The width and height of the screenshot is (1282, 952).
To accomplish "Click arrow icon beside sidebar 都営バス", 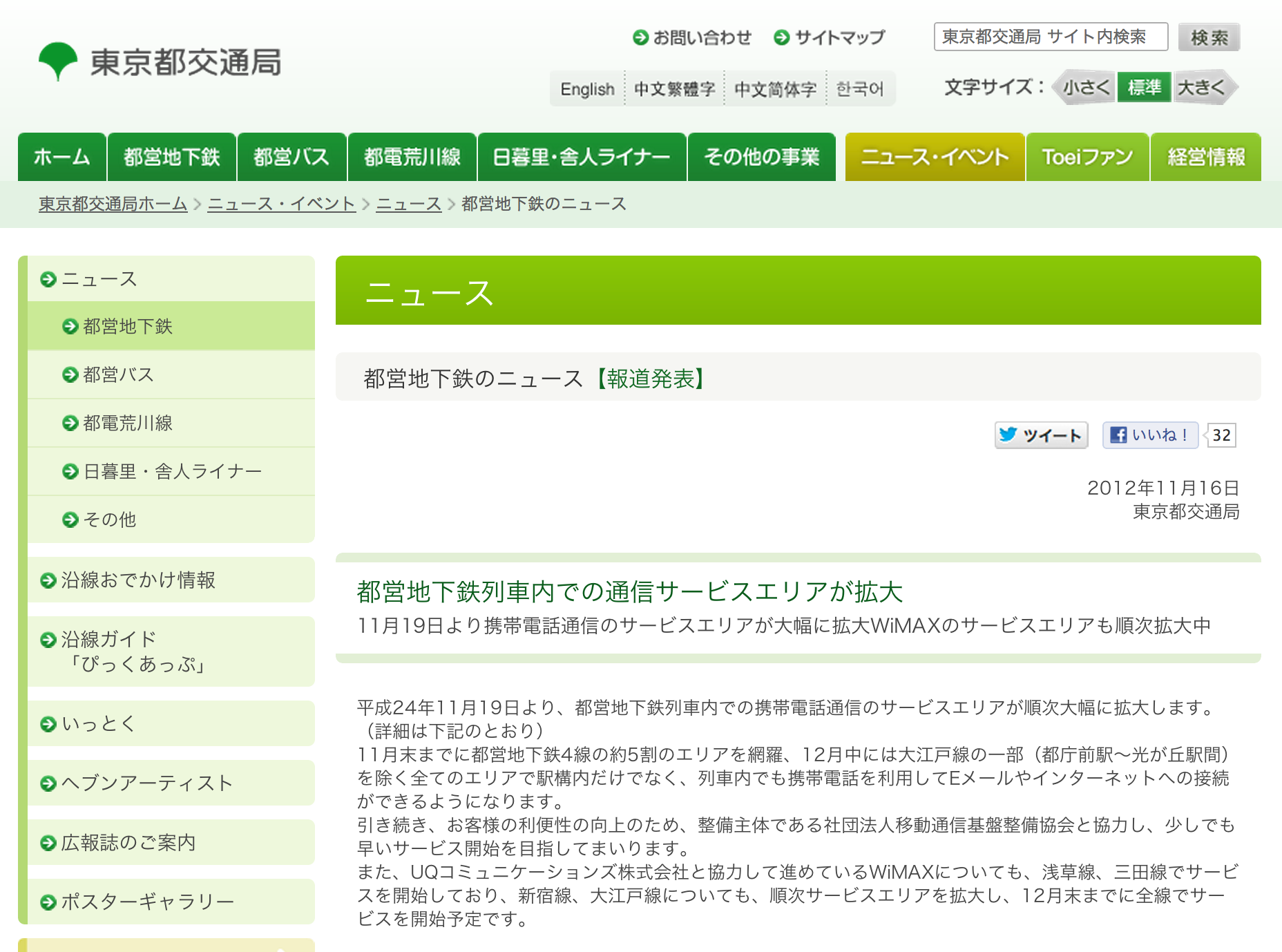I will tap(70, 374).
